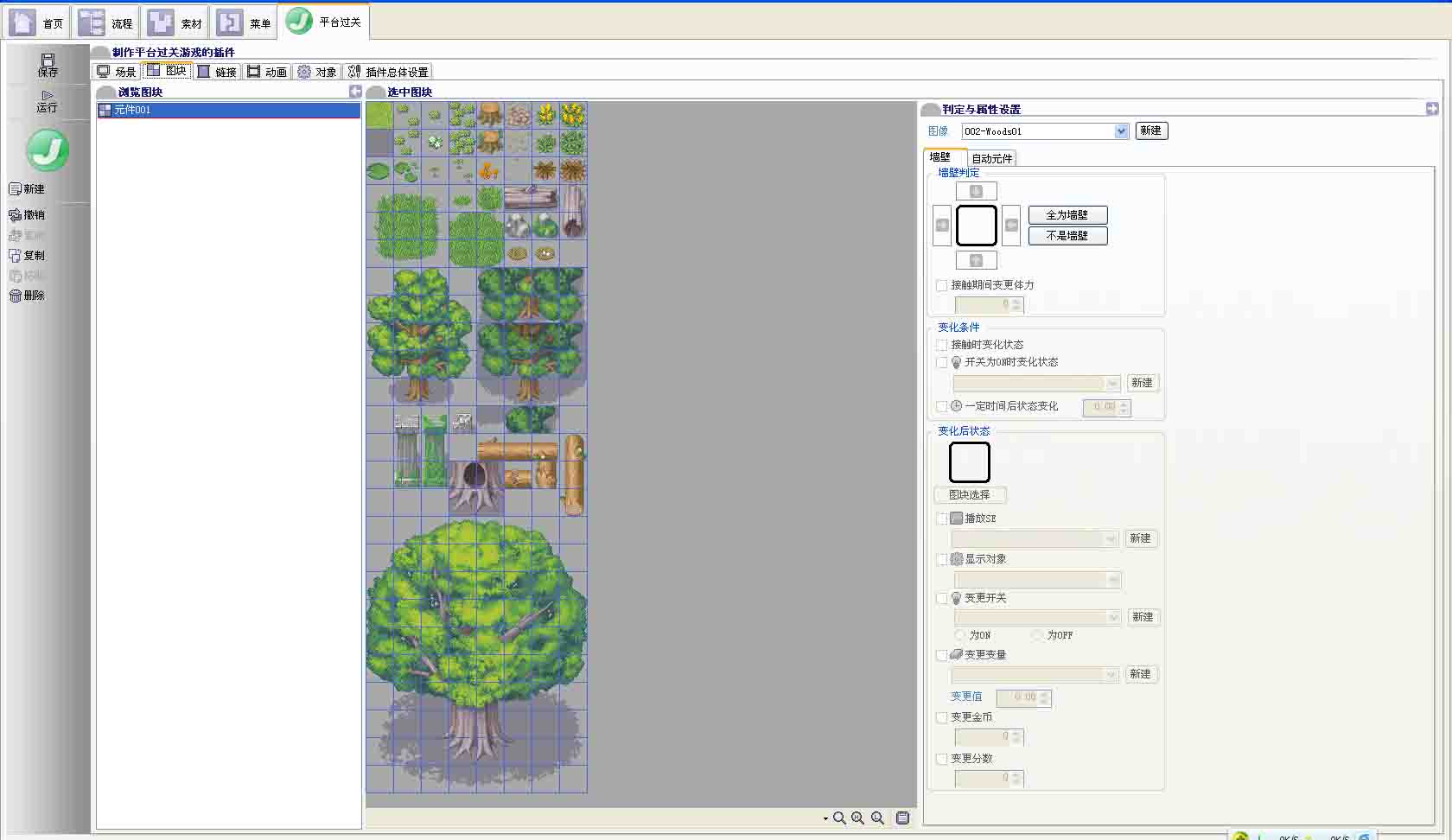
Task: Enable 播放SE checkbox
Action: [942, 519]
